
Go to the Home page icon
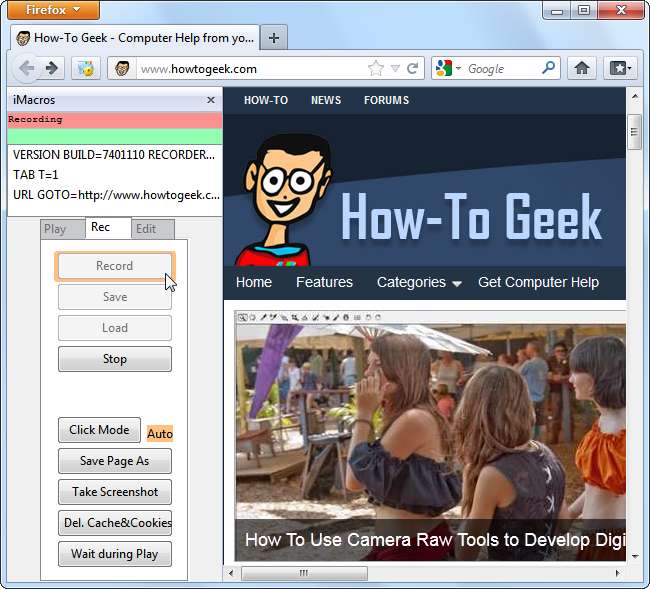pos(582,68)
